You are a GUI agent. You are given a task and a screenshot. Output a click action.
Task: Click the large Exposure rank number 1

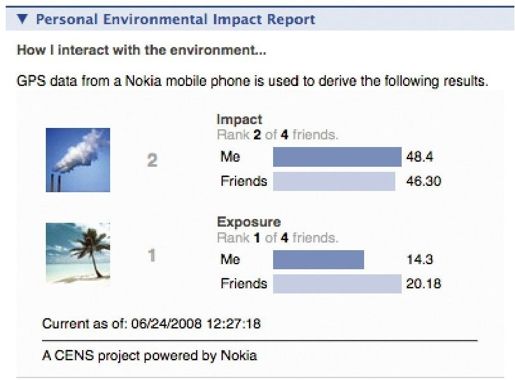coord(152,256)
